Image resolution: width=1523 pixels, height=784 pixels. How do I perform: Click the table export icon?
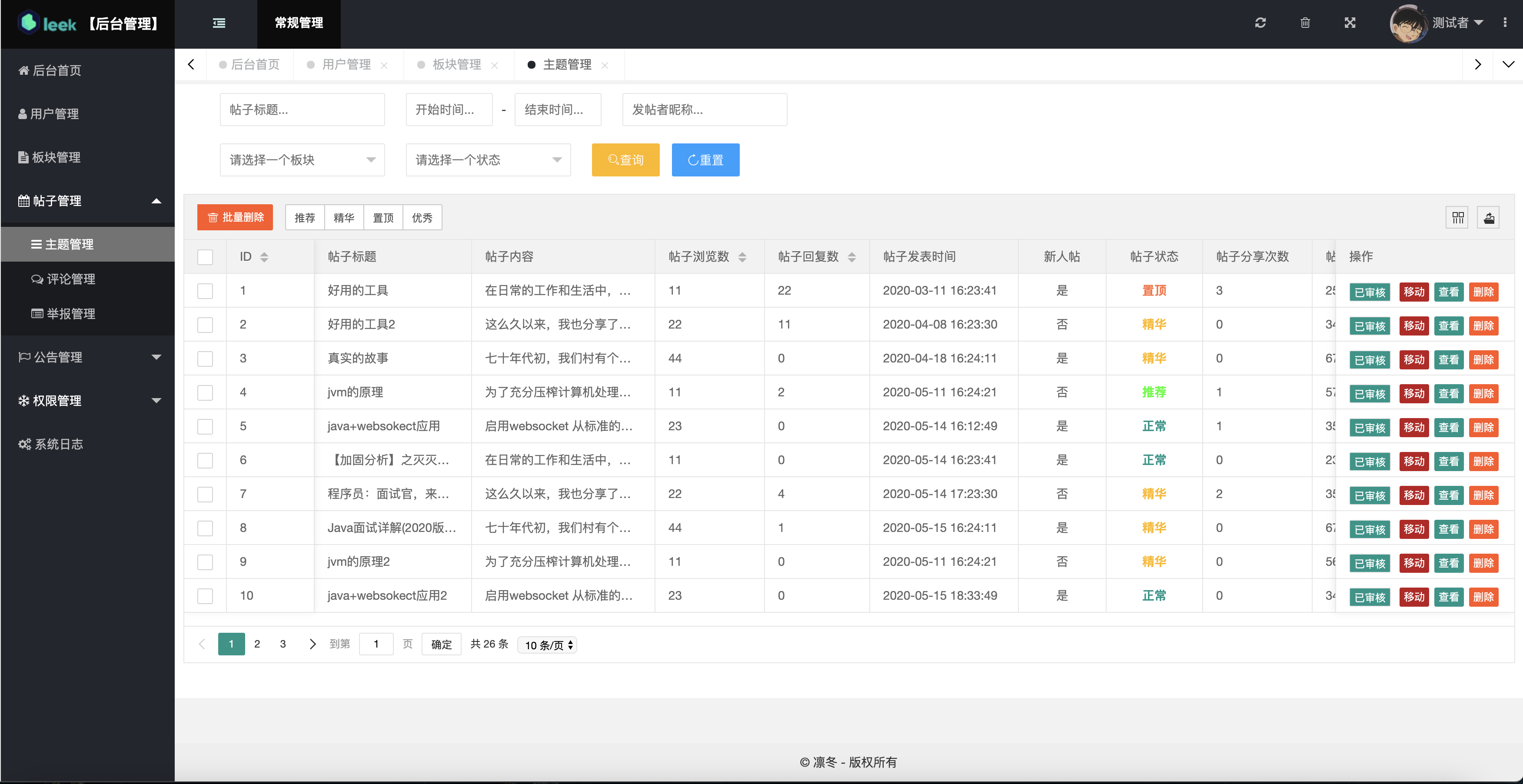tap(1489, 218)
